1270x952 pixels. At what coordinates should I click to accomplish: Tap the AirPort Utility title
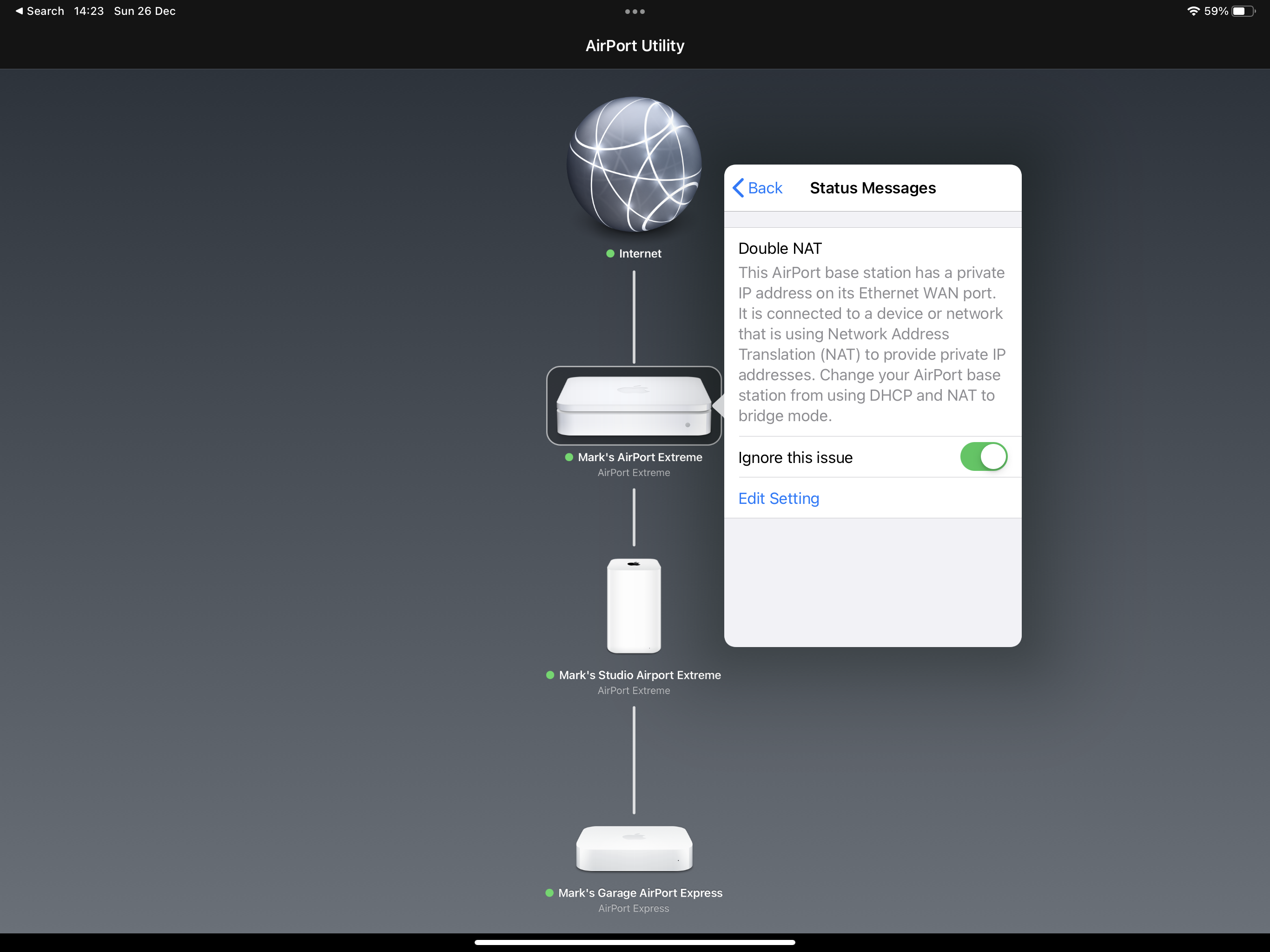635,46
